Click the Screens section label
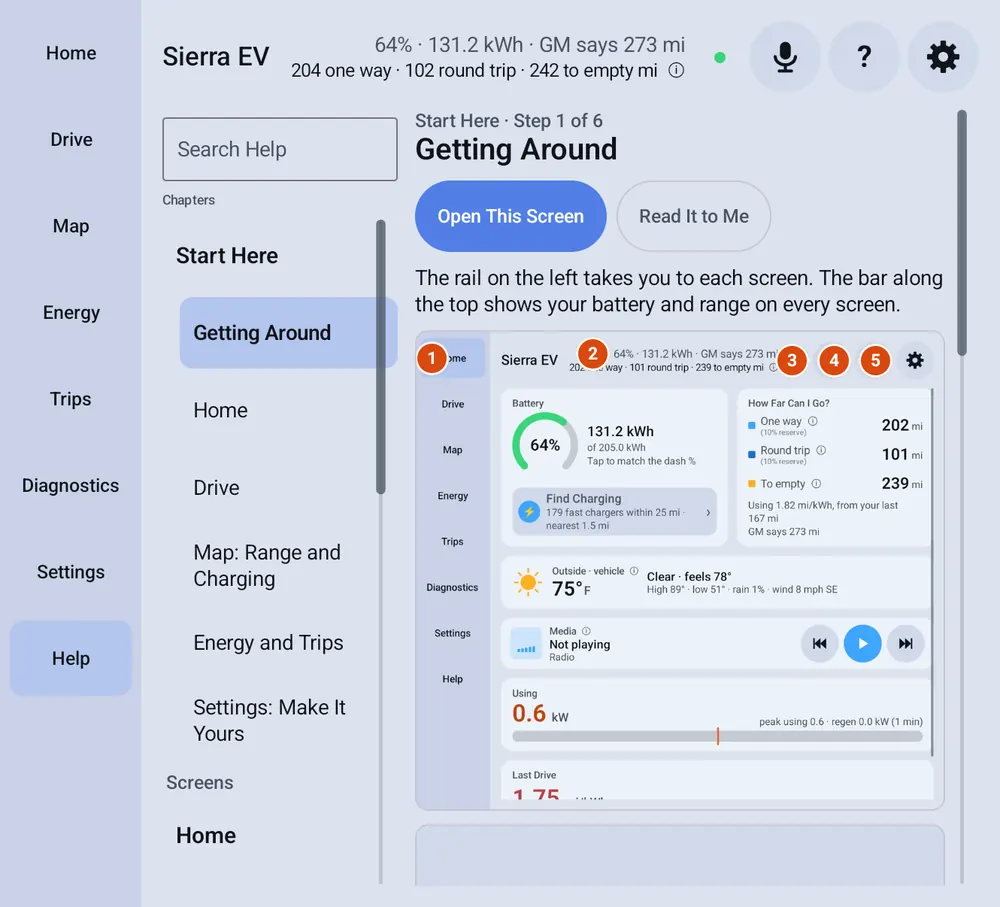Image resolution: width=1000 pixels, height=907 pixels. coord(200,783)
